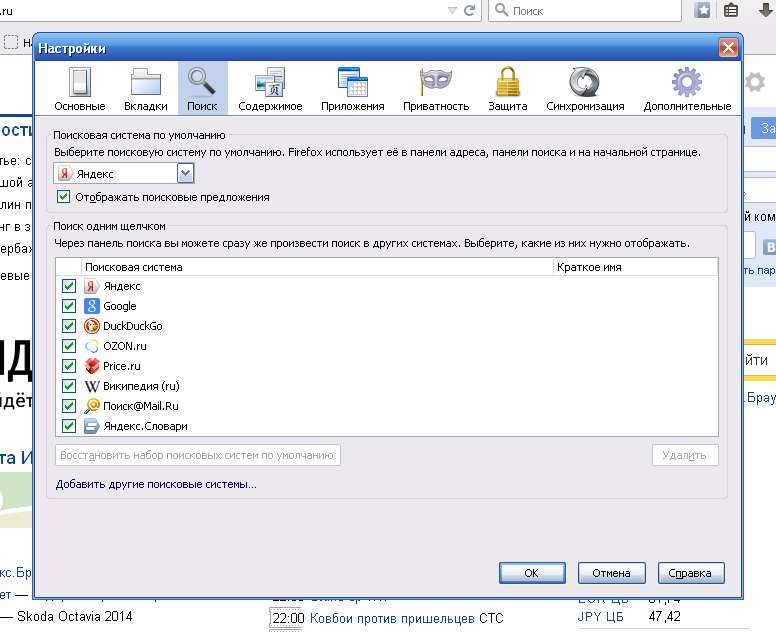Image resolution: width=776 pixels, height=632 pixels.
Task: Select the Google row text
Action: click(120, 306)
